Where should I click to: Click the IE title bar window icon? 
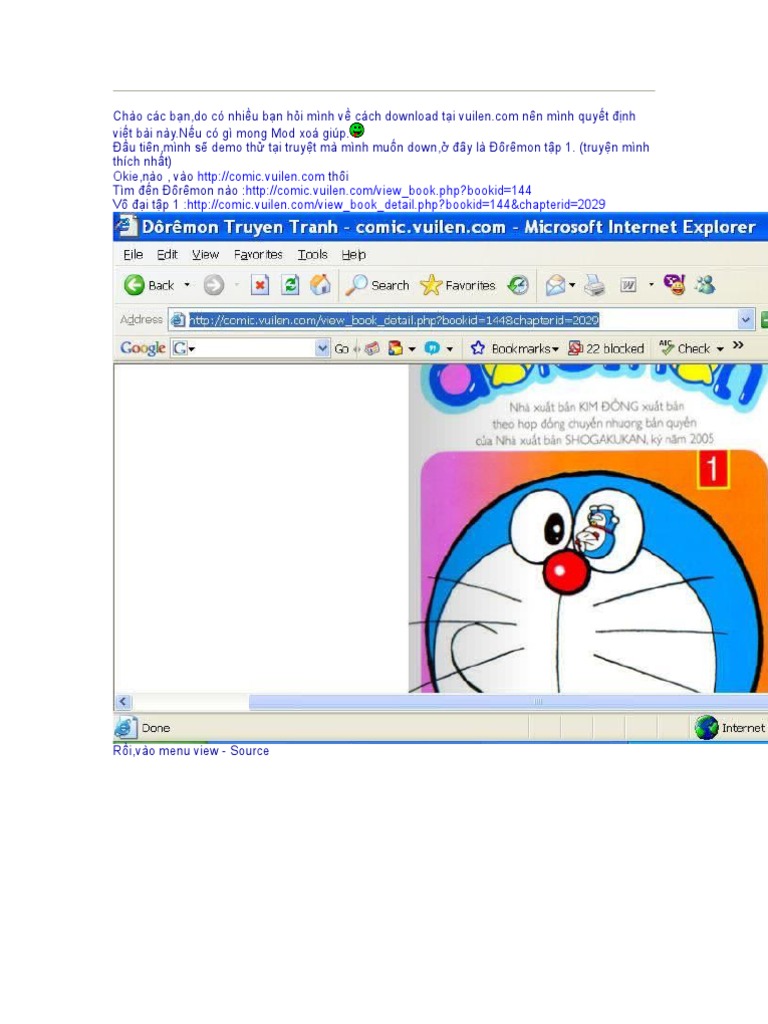click(125, 226)
